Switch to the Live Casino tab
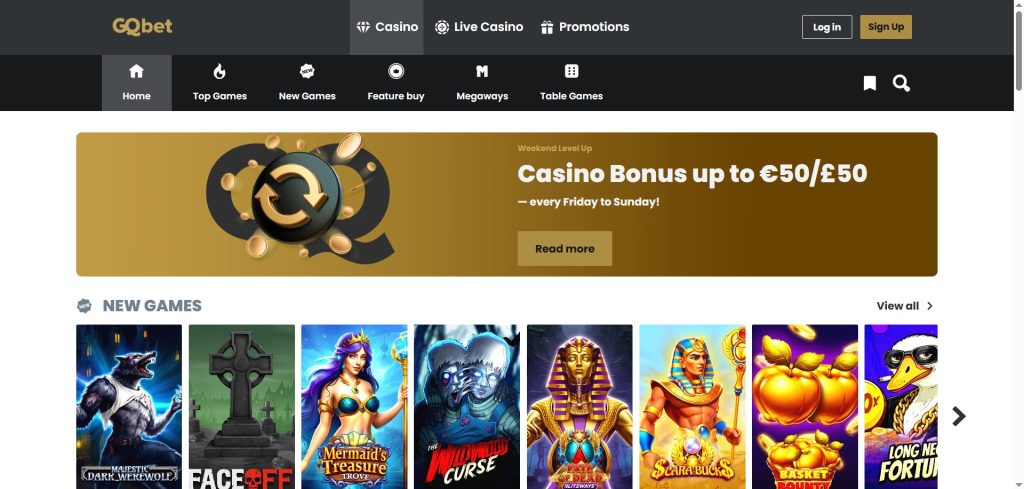Image resolution: width=1024 pixels, height=489 pixels. [479, 27]
